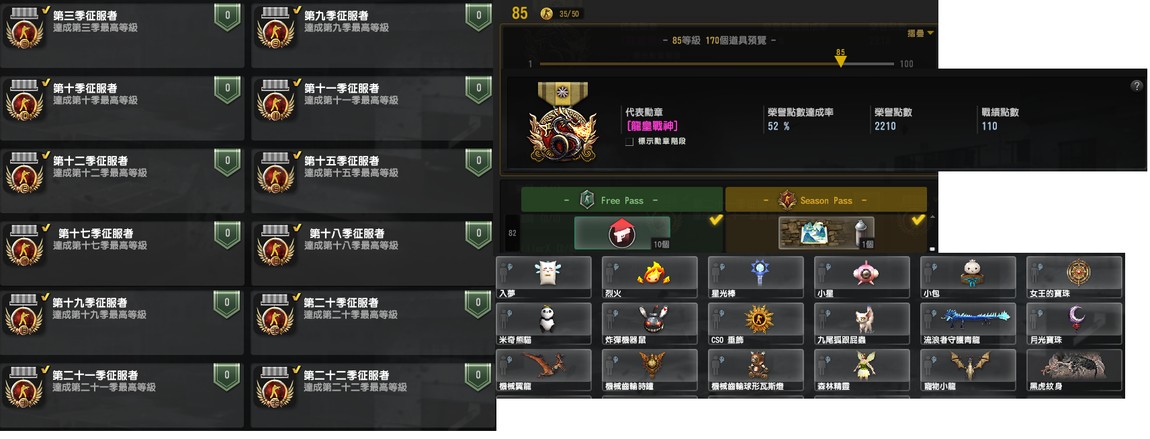Toggle the Free Pass reward checkmark
Screen dimensions: 1150x439
point(715,219)
